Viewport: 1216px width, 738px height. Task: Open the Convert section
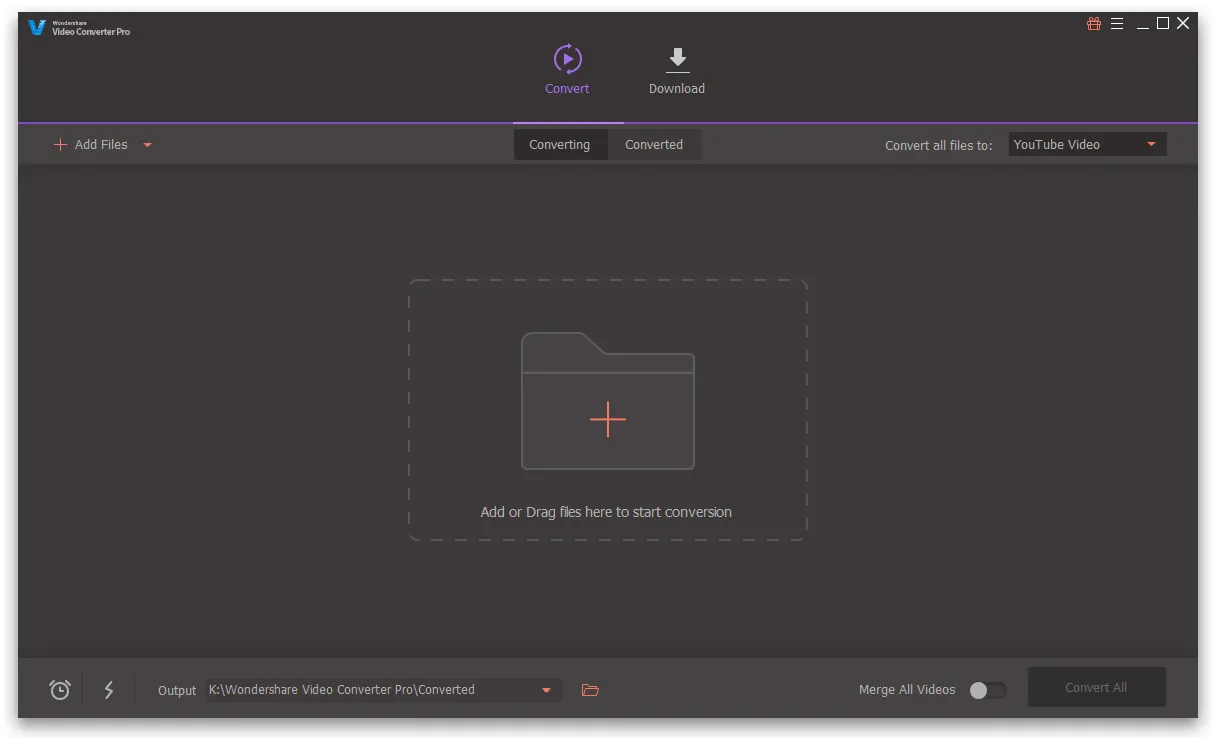pos(567,69)
